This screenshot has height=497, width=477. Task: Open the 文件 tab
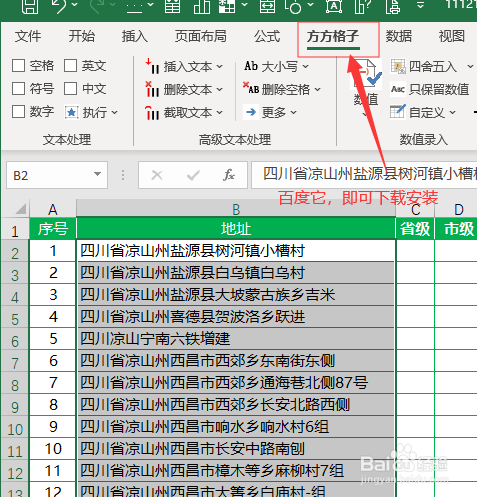coord(28,36)
